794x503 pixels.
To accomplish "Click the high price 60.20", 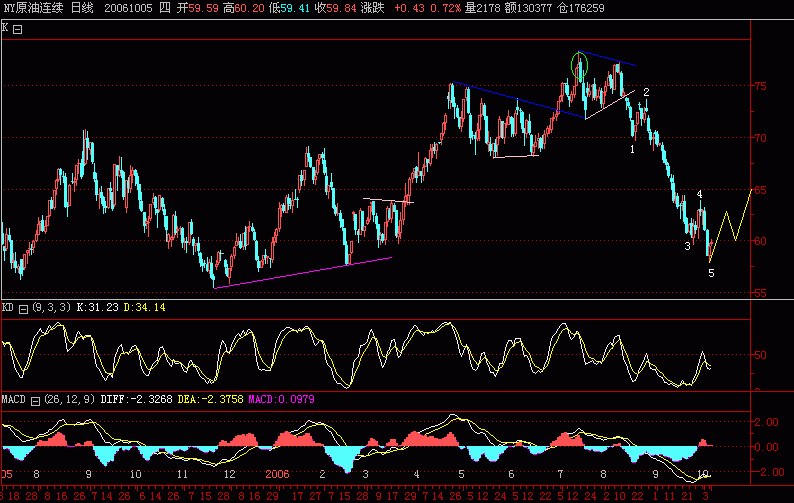I will click(x=249, y=8).
